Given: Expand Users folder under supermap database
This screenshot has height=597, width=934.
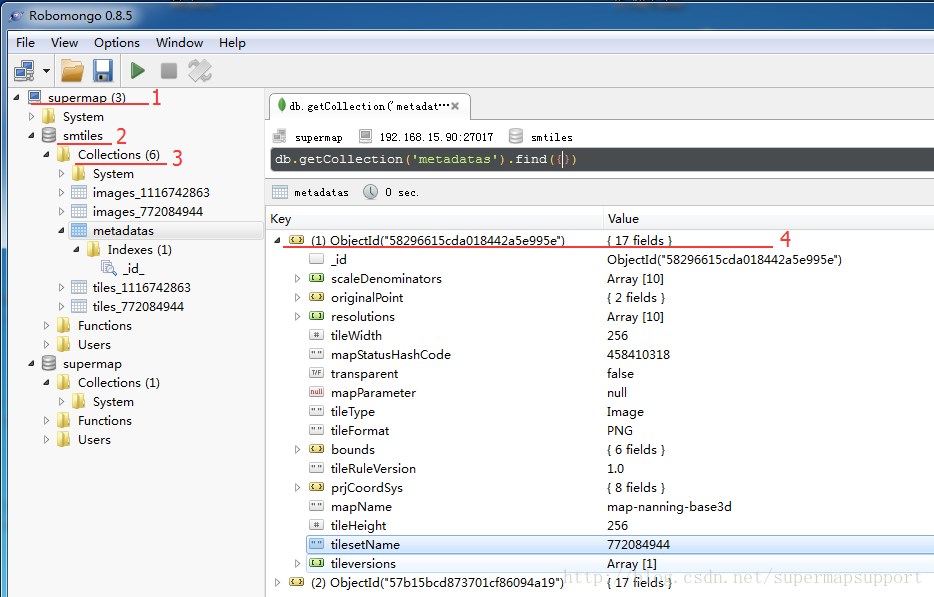Looking at the screenshot, I should (46, 440).
